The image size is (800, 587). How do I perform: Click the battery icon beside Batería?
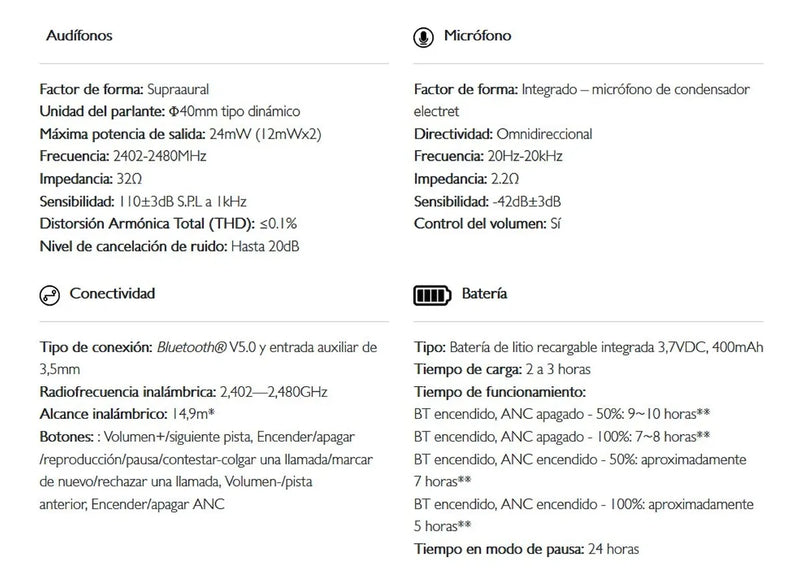click(432, 295)
